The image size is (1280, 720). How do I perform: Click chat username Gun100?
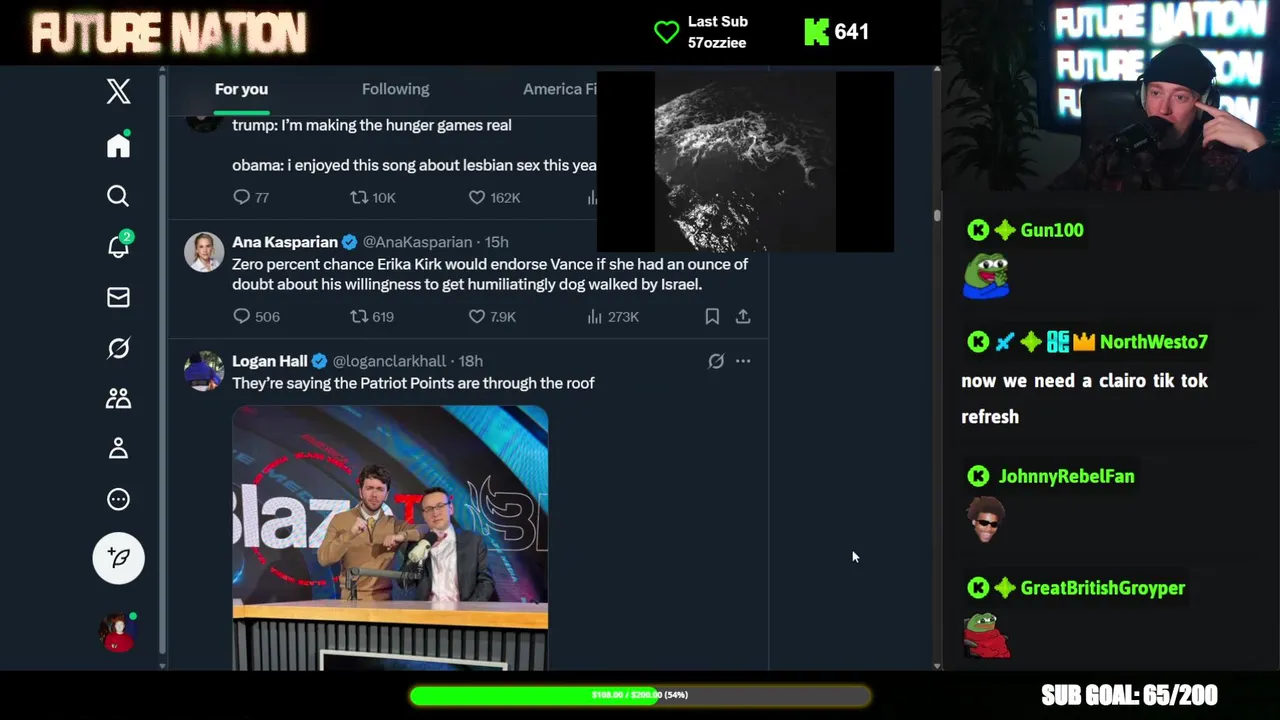pos(1052,230)
